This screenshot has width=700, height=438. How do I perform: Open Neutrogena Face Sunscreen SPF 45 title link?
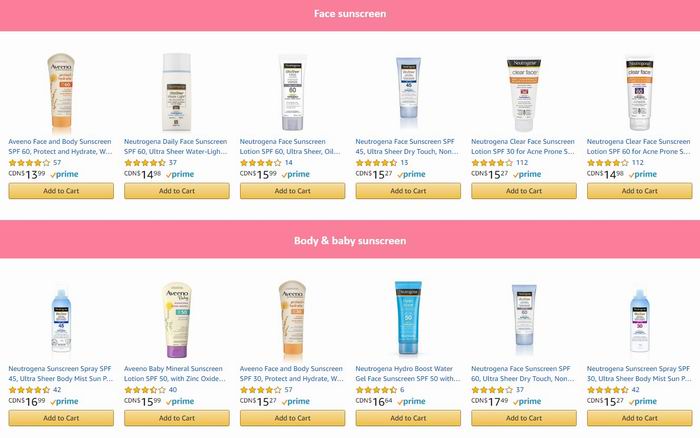pos(407,146)
